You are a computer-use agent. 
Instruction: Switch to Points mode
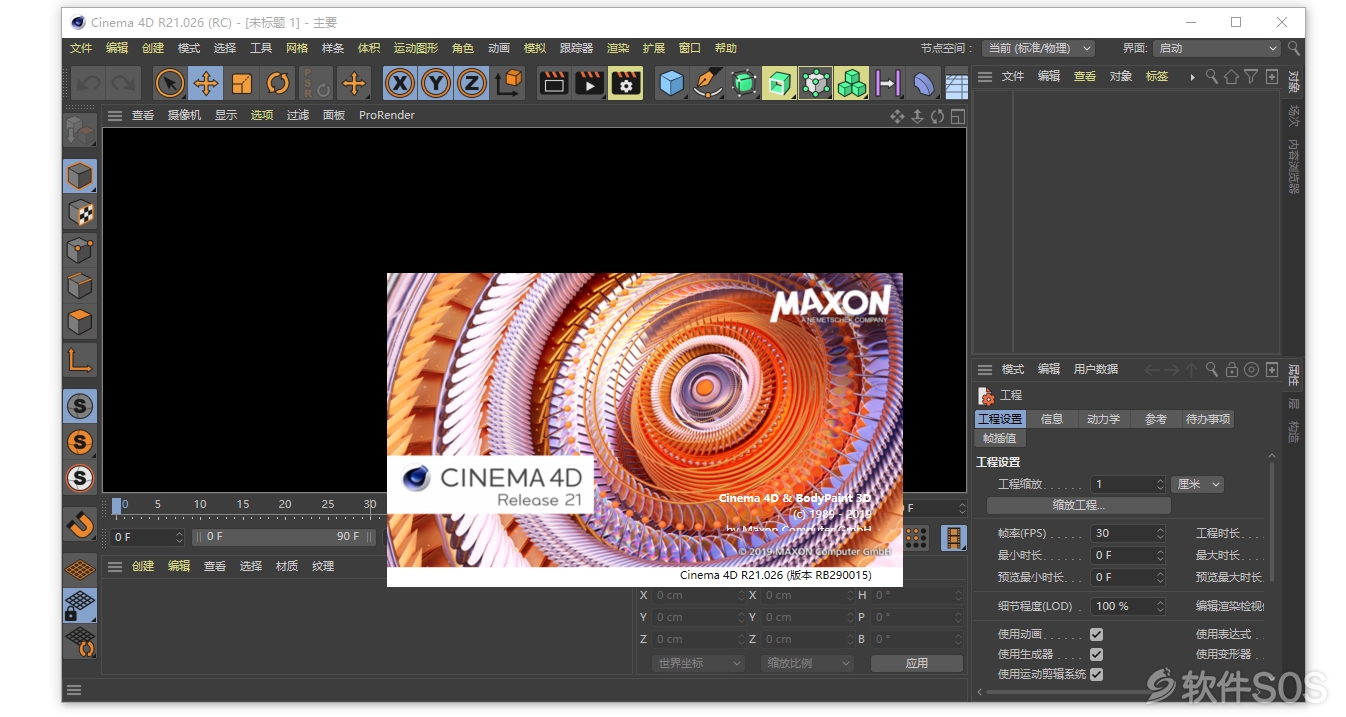tap(80, 249)
